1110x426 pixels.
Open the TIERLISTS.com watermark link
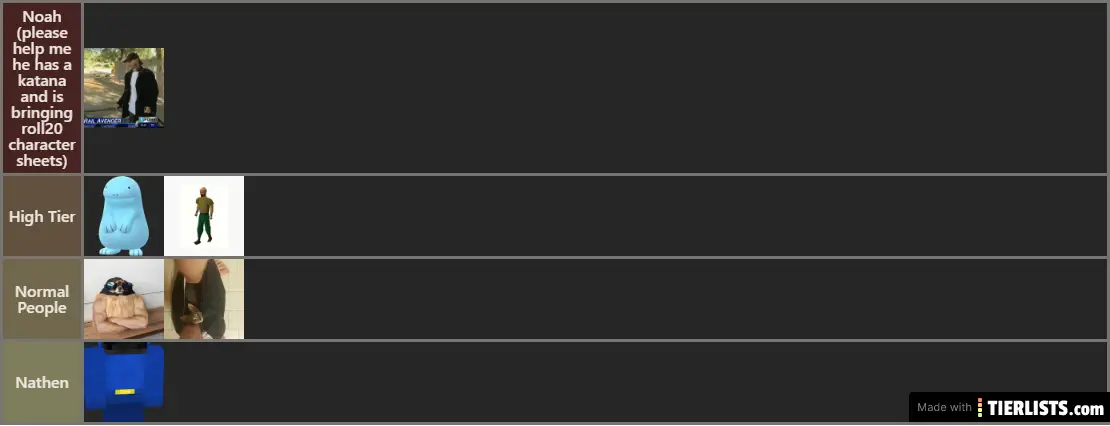click(x=1046, y=408)
